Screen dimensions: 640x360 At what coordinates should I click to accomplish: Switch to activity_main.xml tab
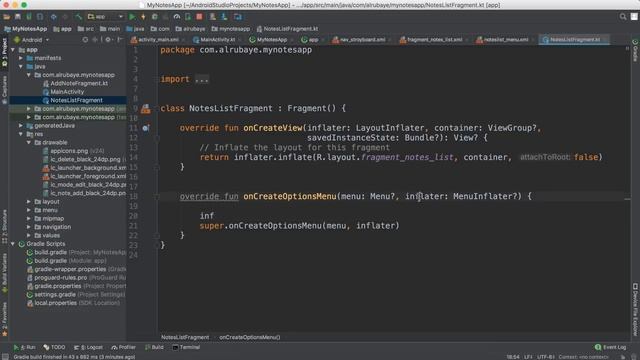155,40
